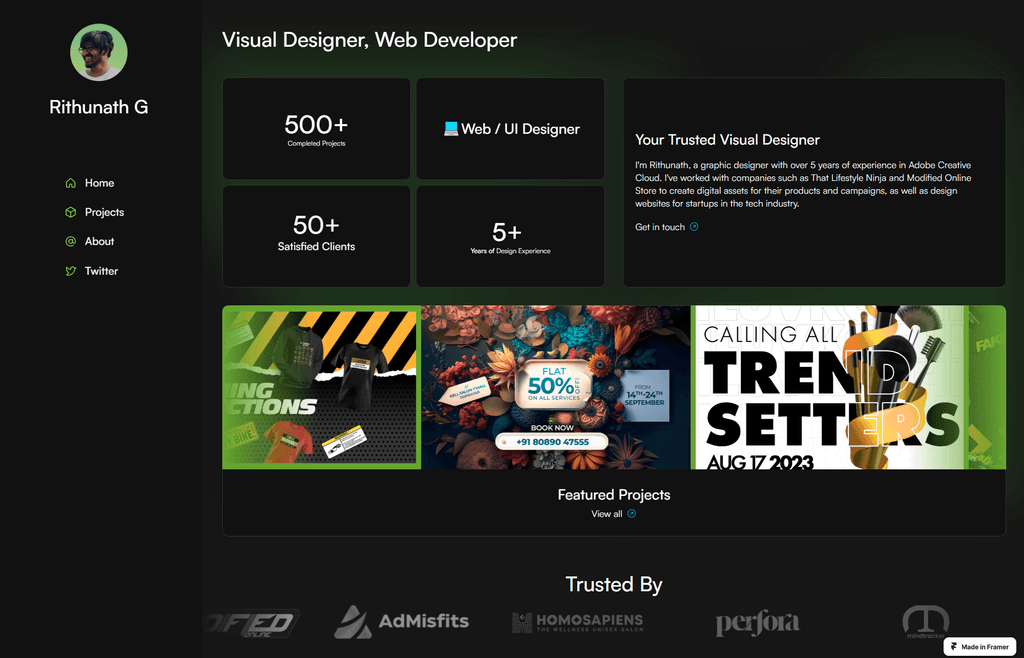The height and width of the screenshot is (658, 1024).
Task: Click the 5+ Years of Design Experience card
Action: [x=510, y=236]
